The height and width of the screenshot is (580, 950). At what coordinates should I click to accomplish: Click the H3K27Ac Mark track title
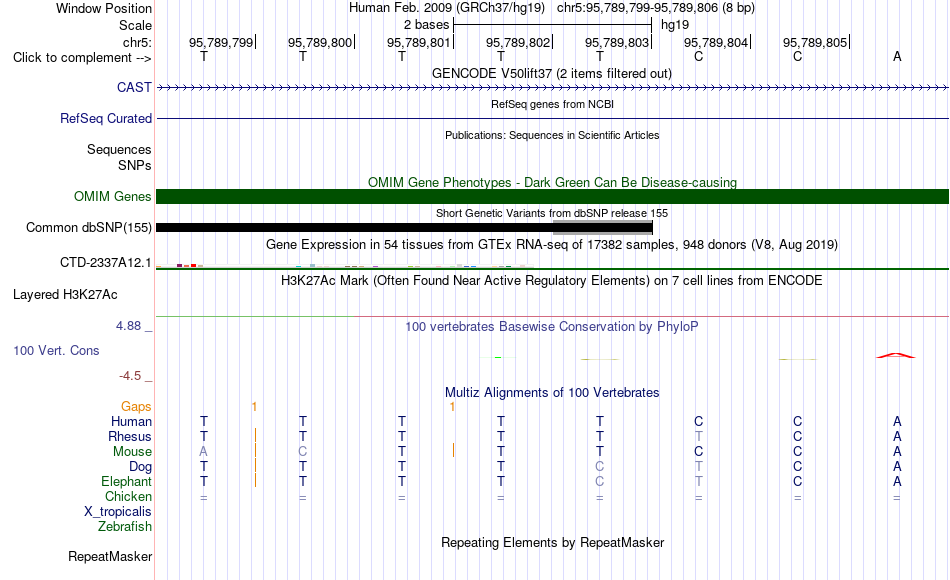pos(552,281)
